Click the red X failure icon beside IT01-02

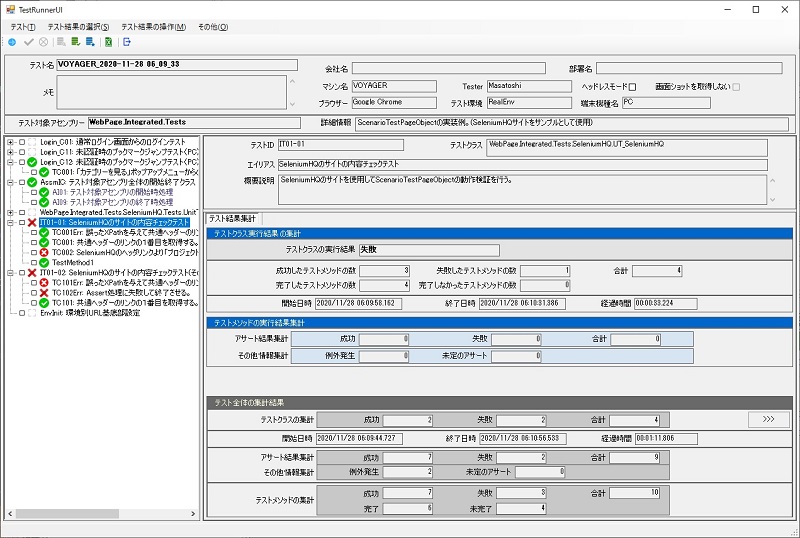pyautogui.click(x=32, y=273)
